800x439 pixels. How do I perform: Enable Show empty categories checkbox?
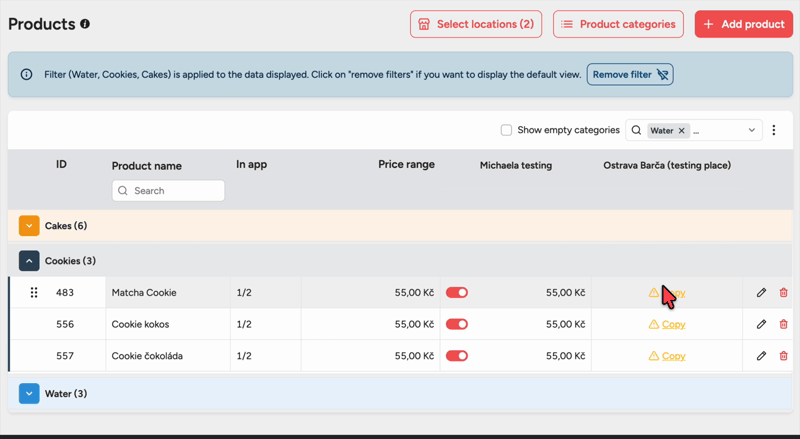point(506,130)
